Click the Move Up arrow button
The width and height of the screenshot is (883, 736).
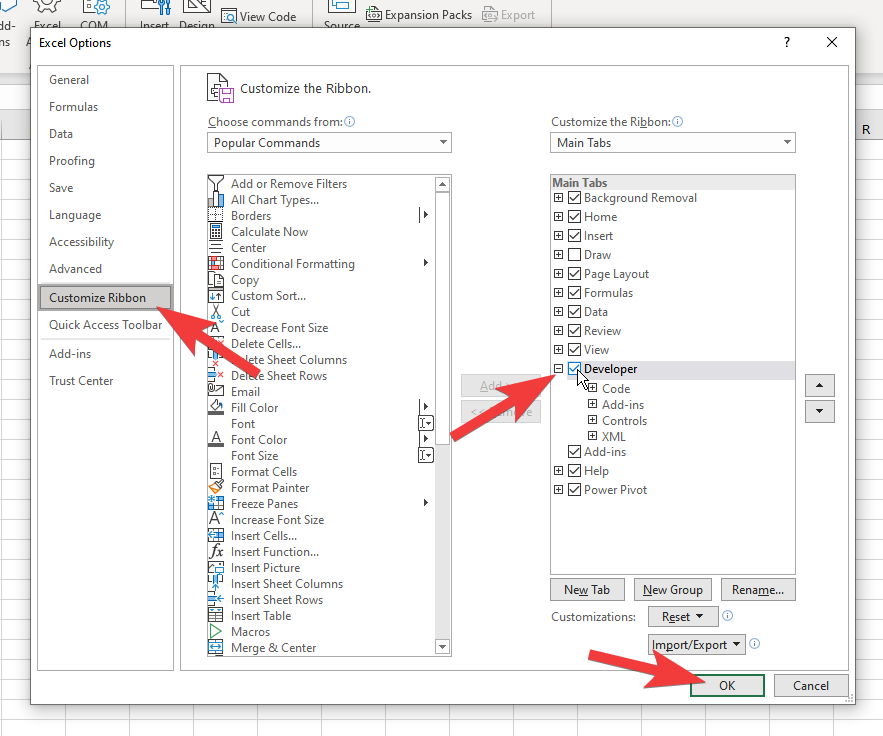click(820, 386)
